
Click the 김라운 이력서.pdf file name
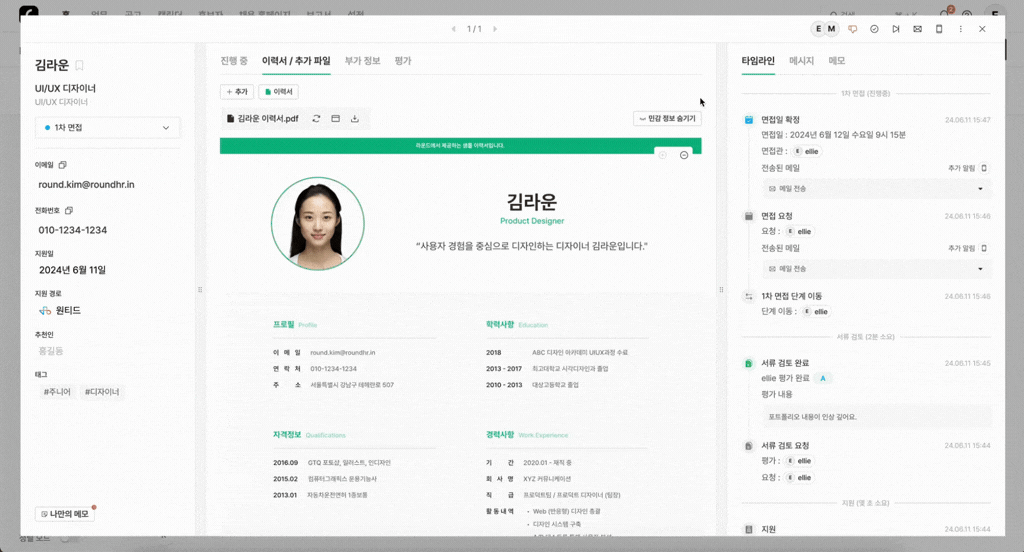click(x=268, y=119)
